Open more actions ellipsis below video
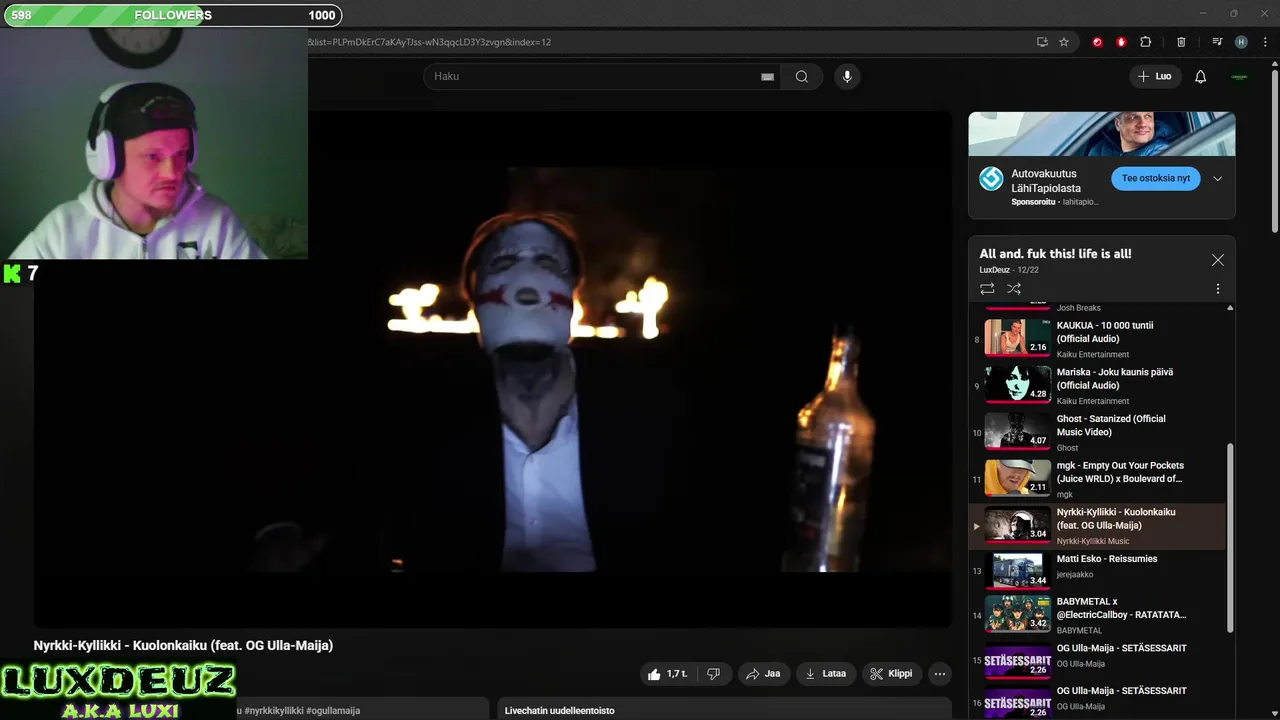The width and height of the screenshot is (1280, 720). pyautogui.click(x=939, y=674)
